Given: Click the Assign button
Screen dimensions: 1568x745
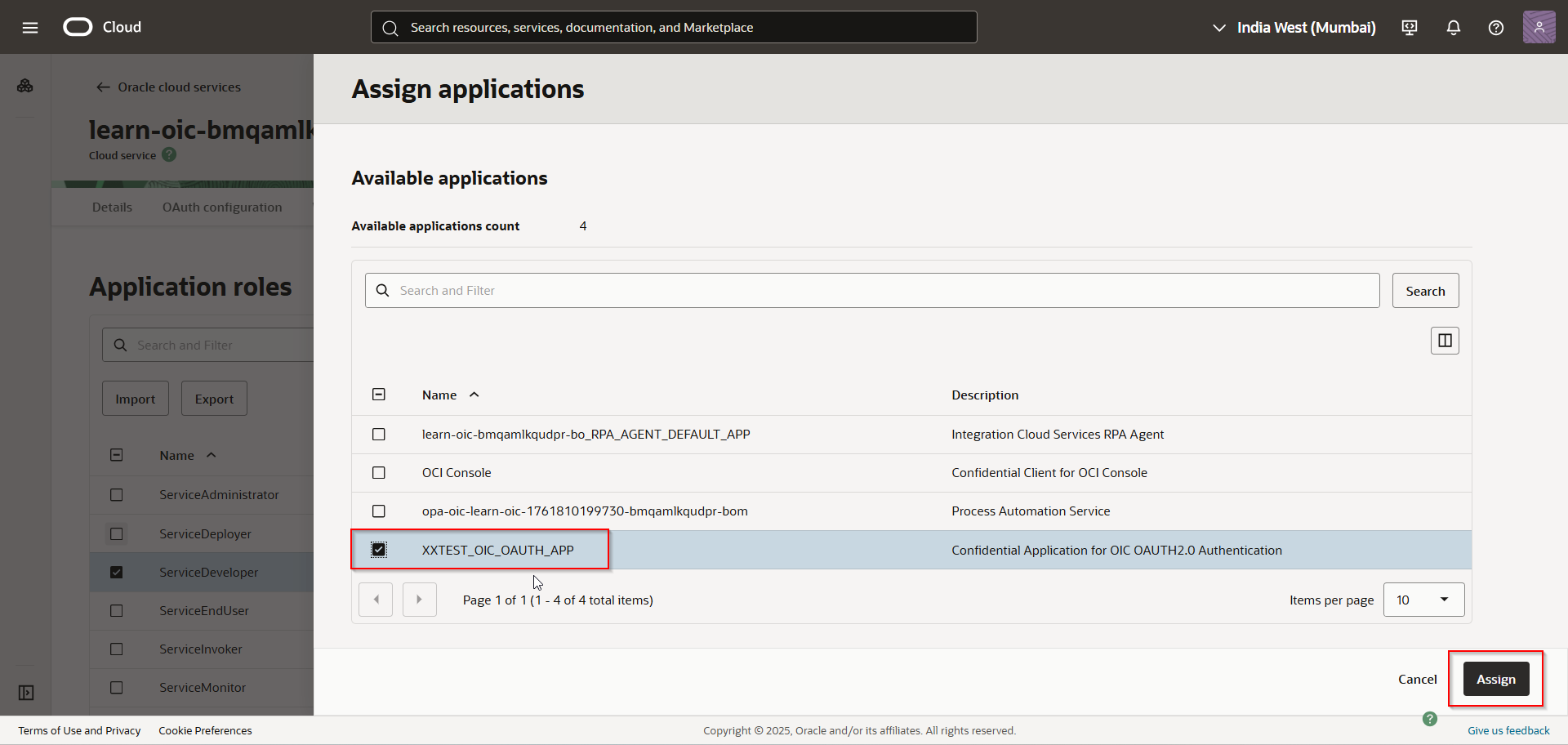Looking at the screenshot, I should [1495, 680].
